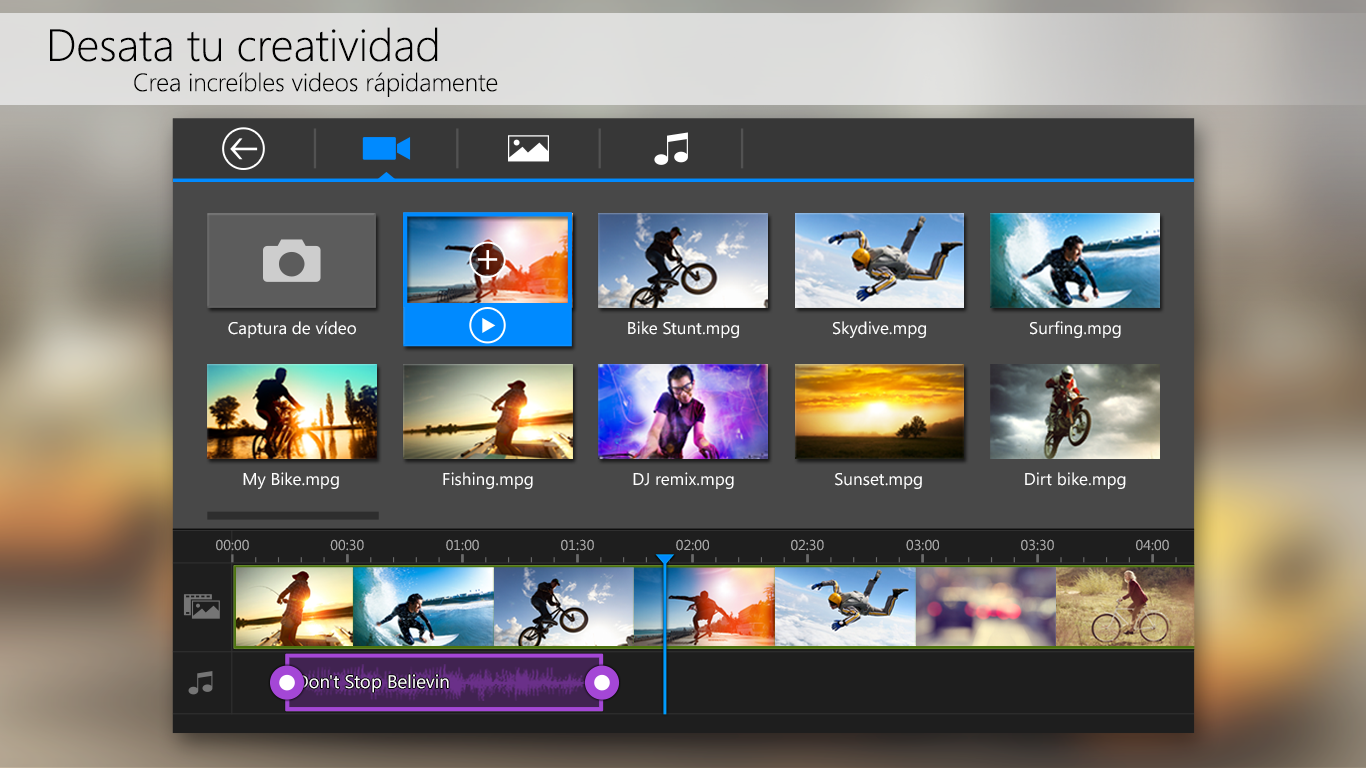Screen dimensions: 1366x768
Task: Click the add (+) icon on the selected clip
Action: pyautogui.click(x=487, y=259)
